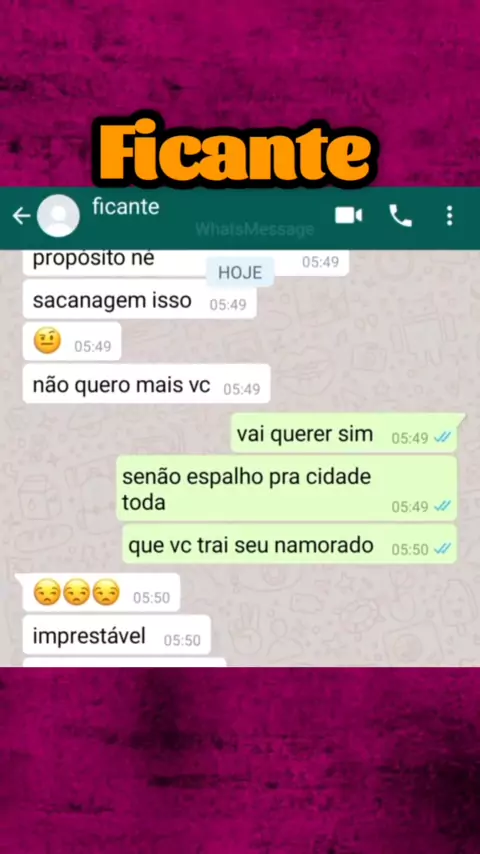This screenshot has width=480, height=854.
Task: Tap the HOJE date badge
Action: coord(240,272)
